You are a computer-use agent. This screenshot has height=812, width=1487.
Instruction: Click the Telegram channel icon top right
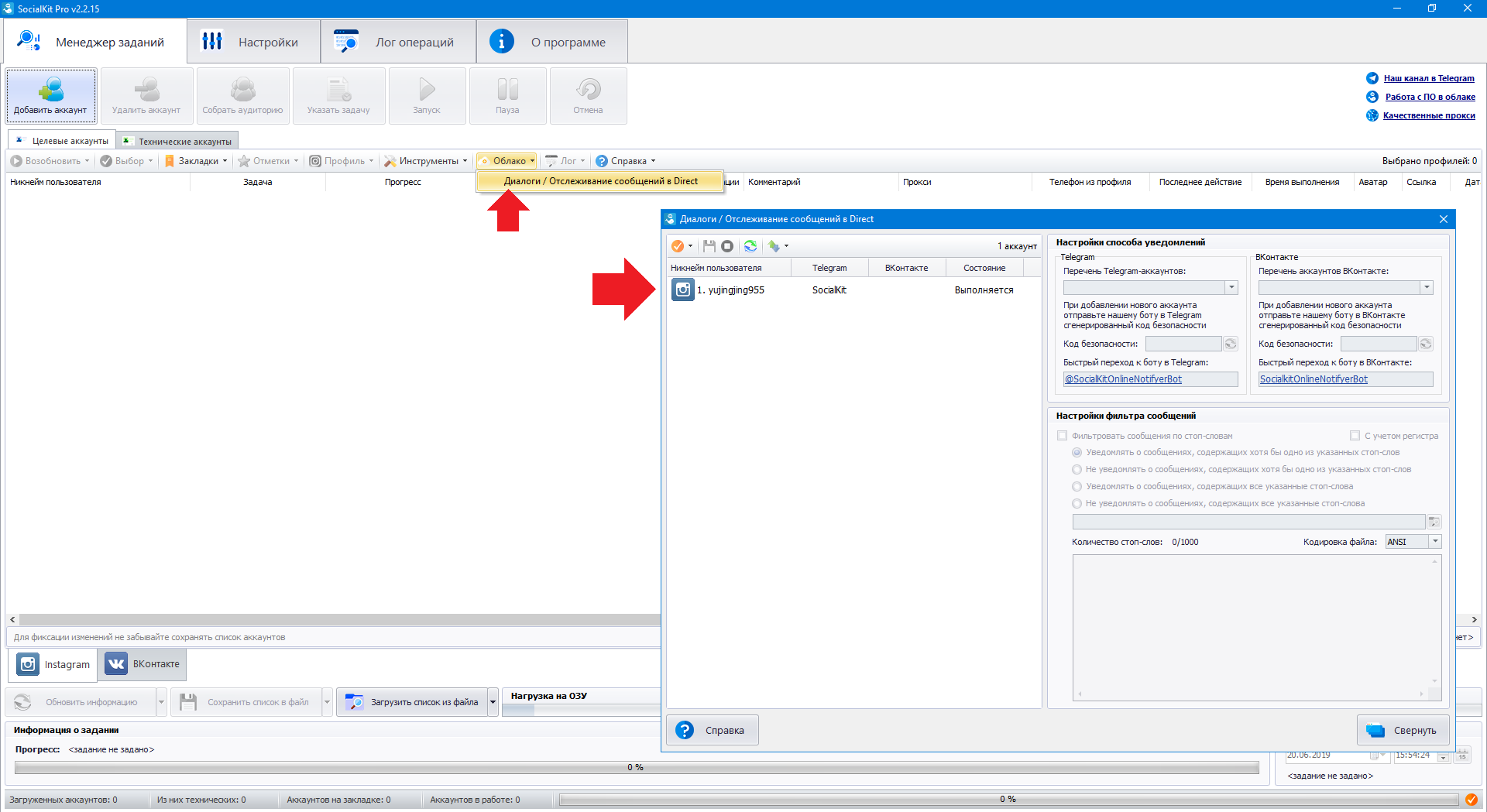[x=1372, y=78]
